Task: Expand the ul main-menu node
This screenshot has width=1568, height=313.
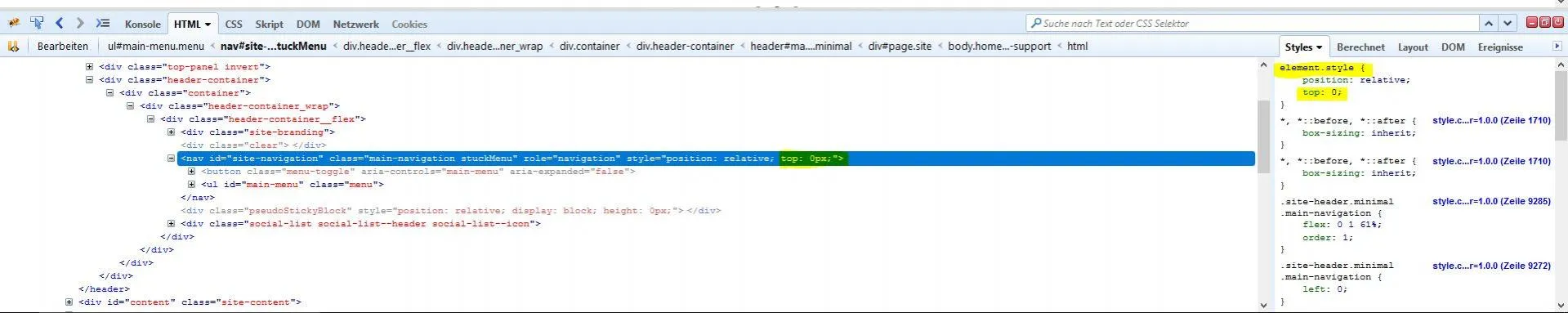Action: [191, 185]
